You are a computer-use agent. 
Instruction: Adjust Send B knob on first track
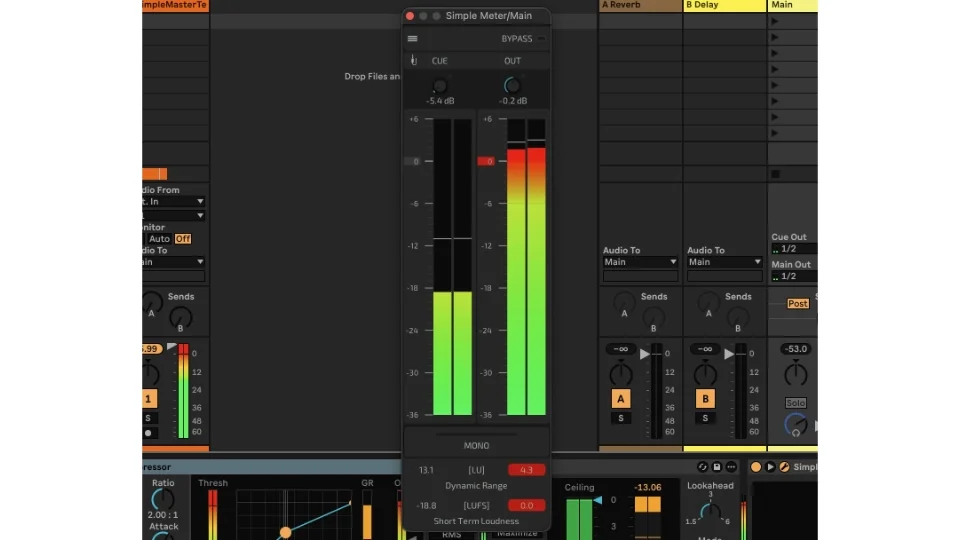pyautogui.click(x=180, y=317)
